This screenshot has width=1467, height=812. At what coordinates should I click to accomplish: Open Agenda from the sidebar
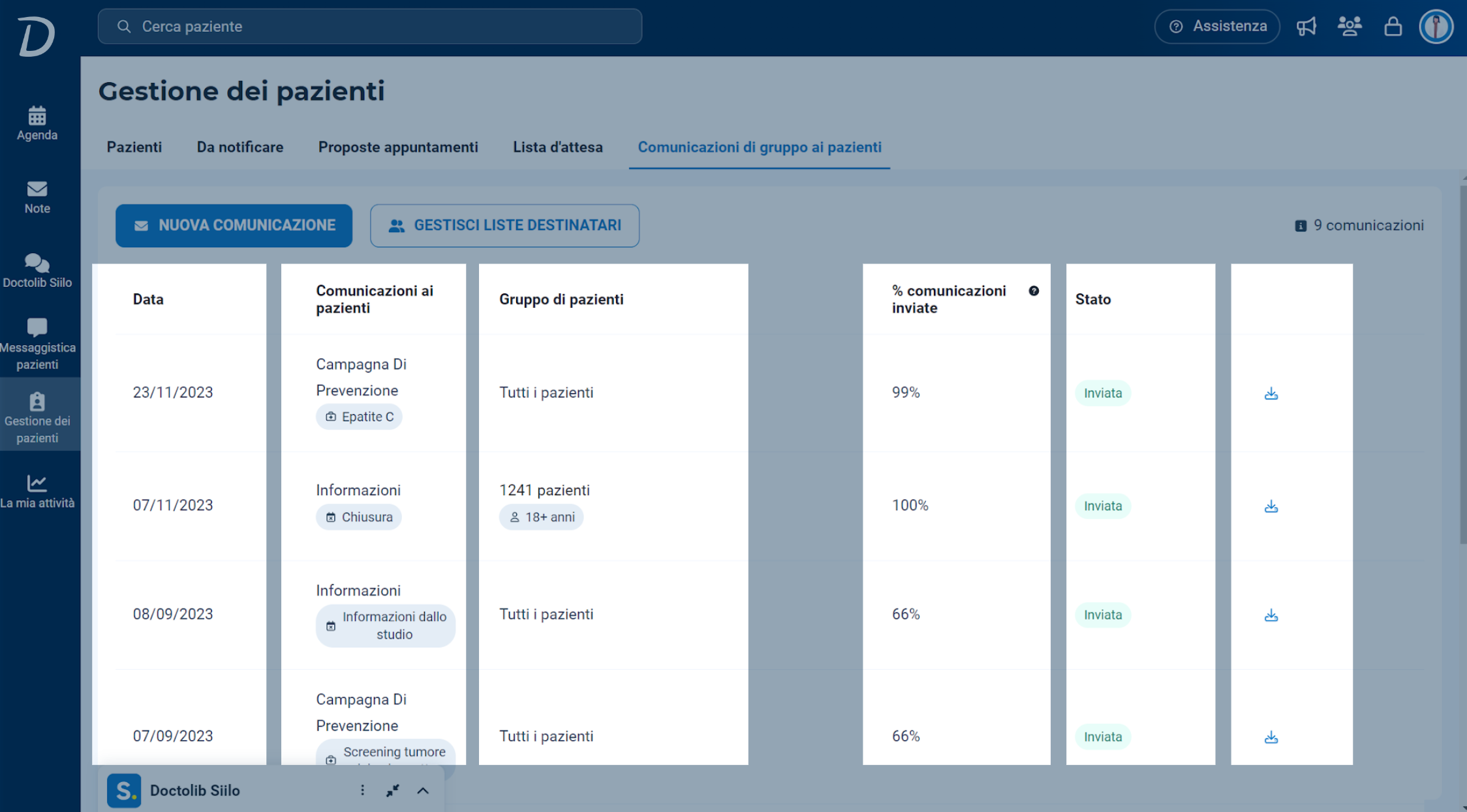(37, 123)
